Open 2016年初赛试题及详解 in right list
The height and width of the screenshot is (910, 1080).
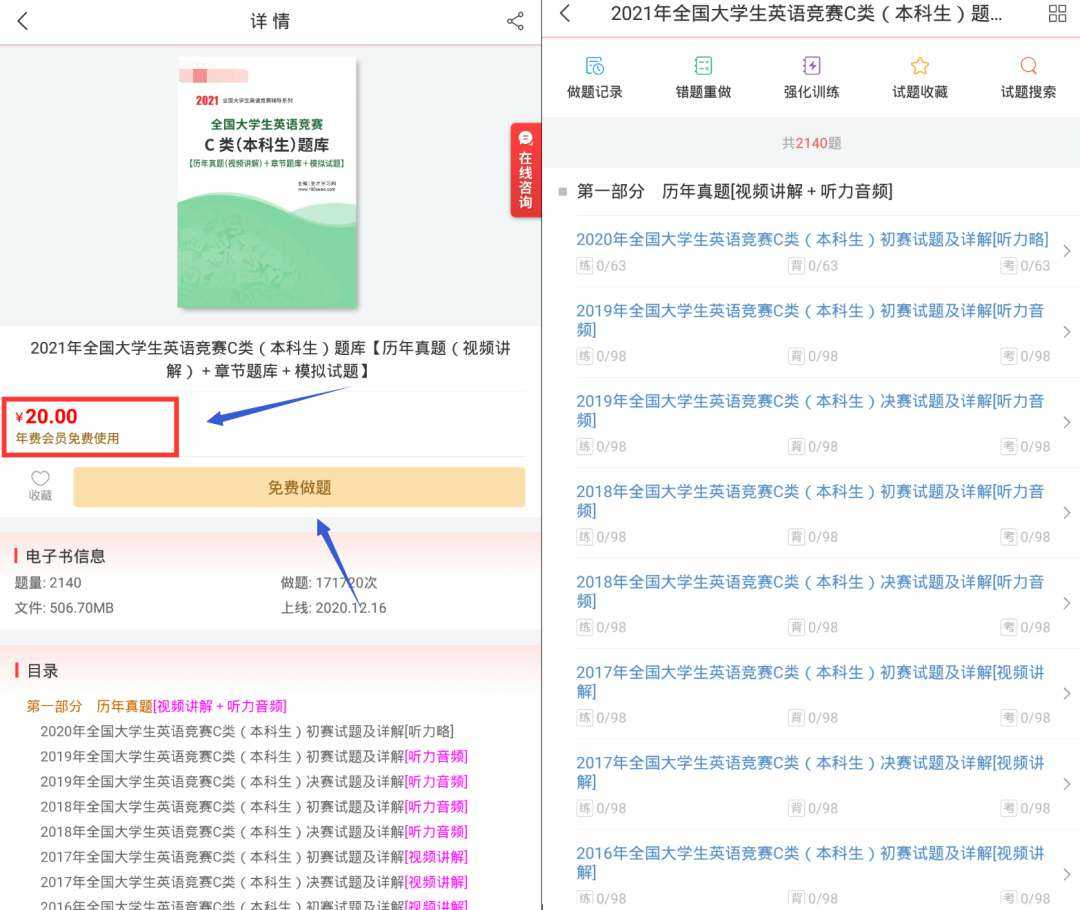tap(810, 862)
